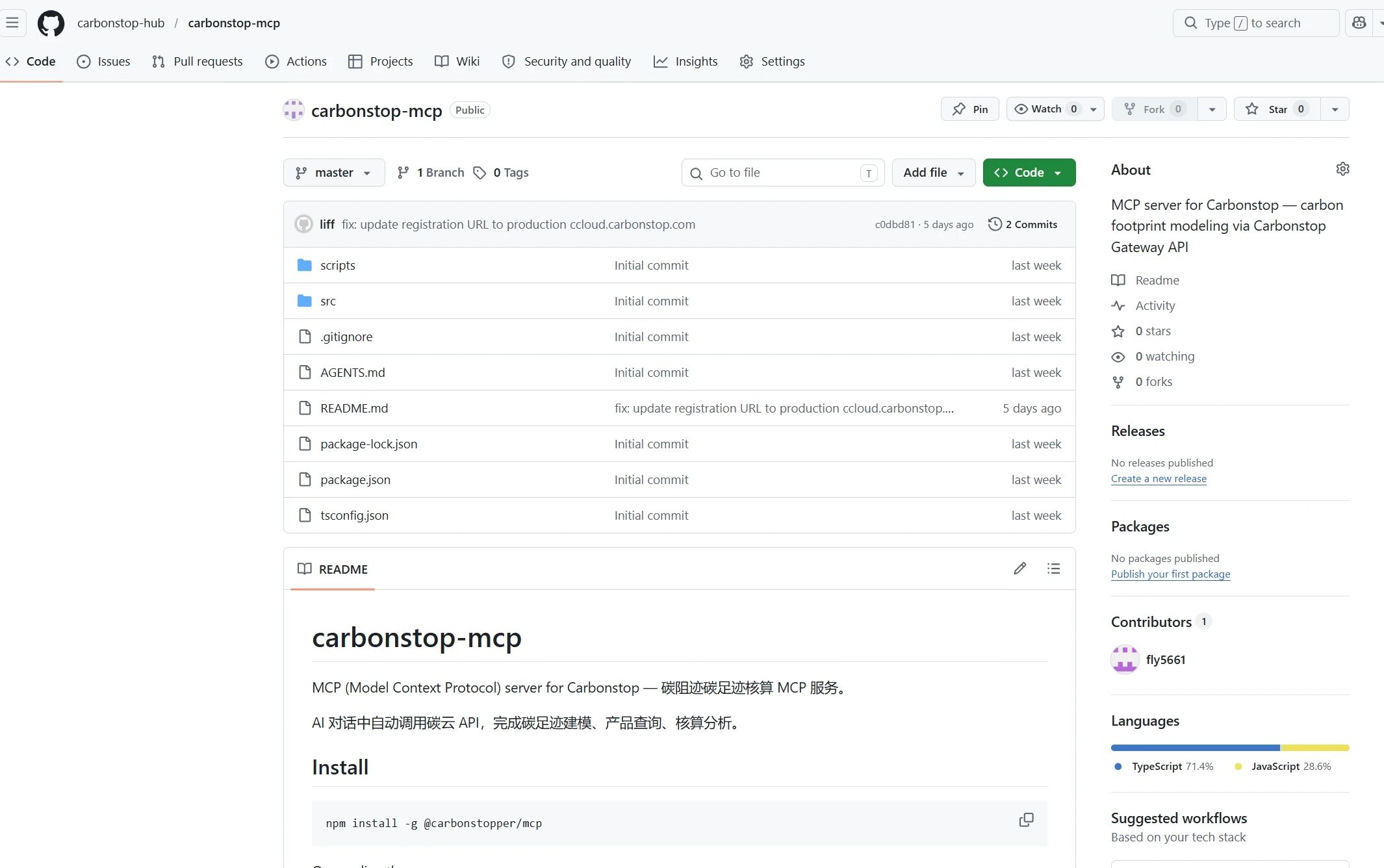This screenshot has height=868, width=1384.
Task: Open the Packages section heading
Action: point(1140,526)
